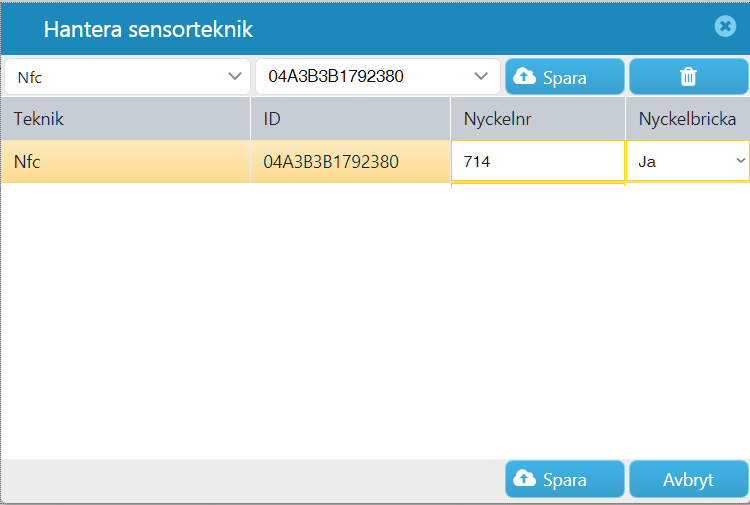The image size is (750, 505).
Task: Select the Nfc cell in the table row
Action: pyautogui.click(x=125, y=162)
